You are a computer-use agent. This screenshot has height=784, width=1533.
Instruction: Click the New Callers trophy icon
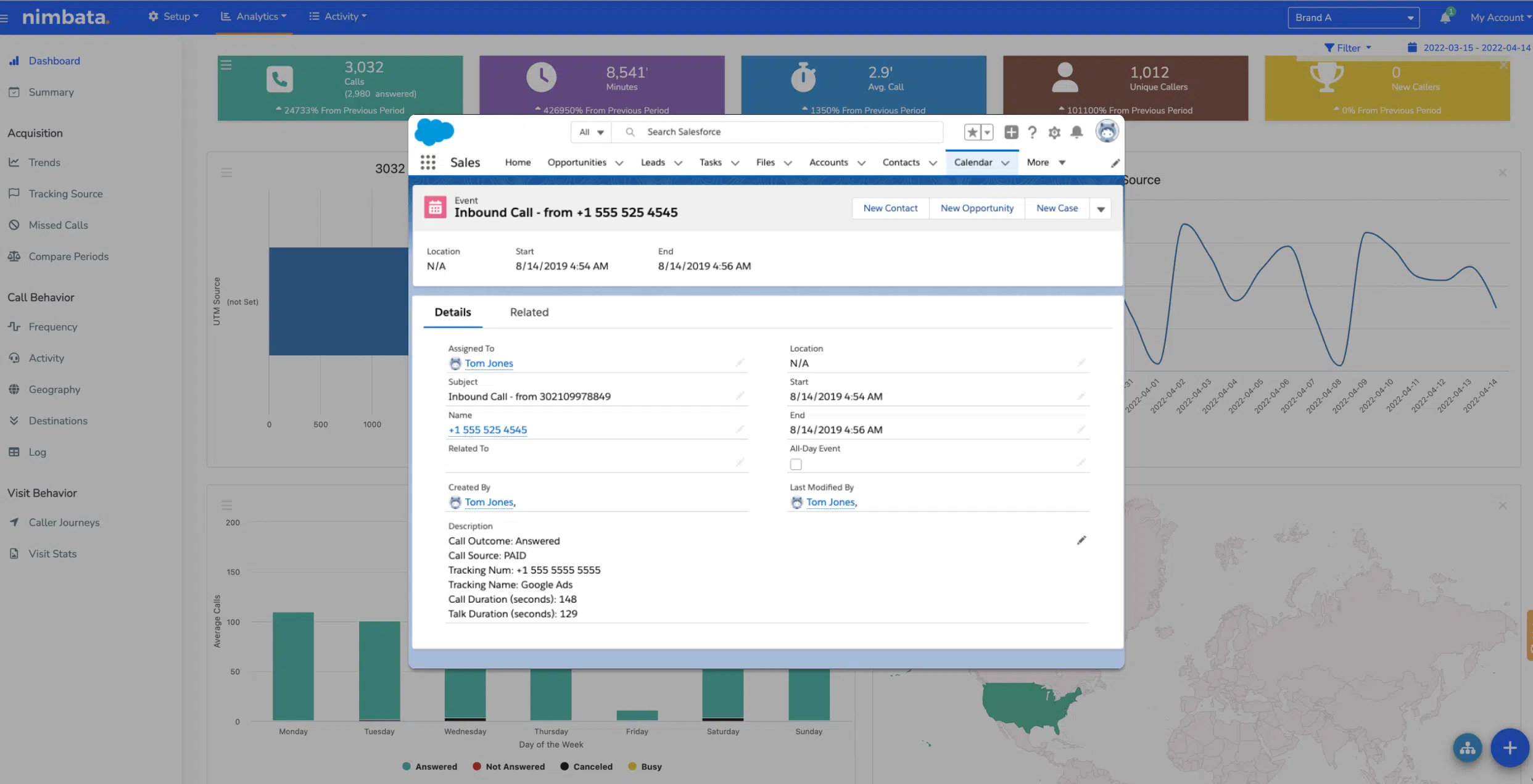tap(1326, 77)
